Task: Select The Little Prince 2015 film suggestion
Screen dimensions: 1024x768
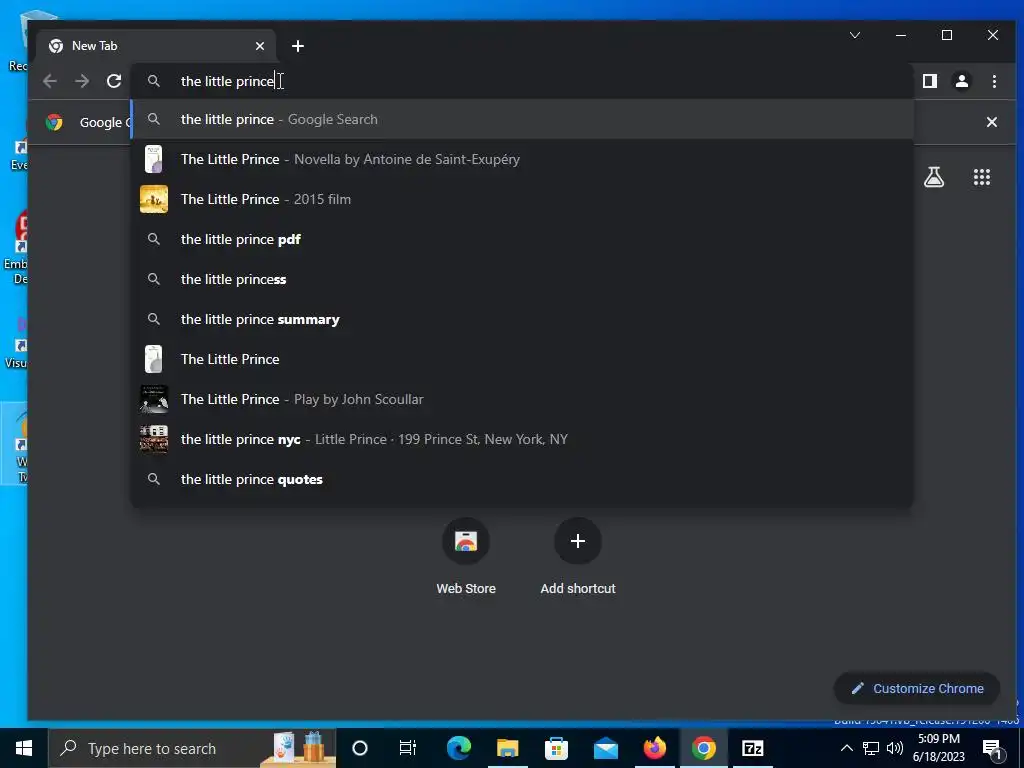Action: click(522, 199)
